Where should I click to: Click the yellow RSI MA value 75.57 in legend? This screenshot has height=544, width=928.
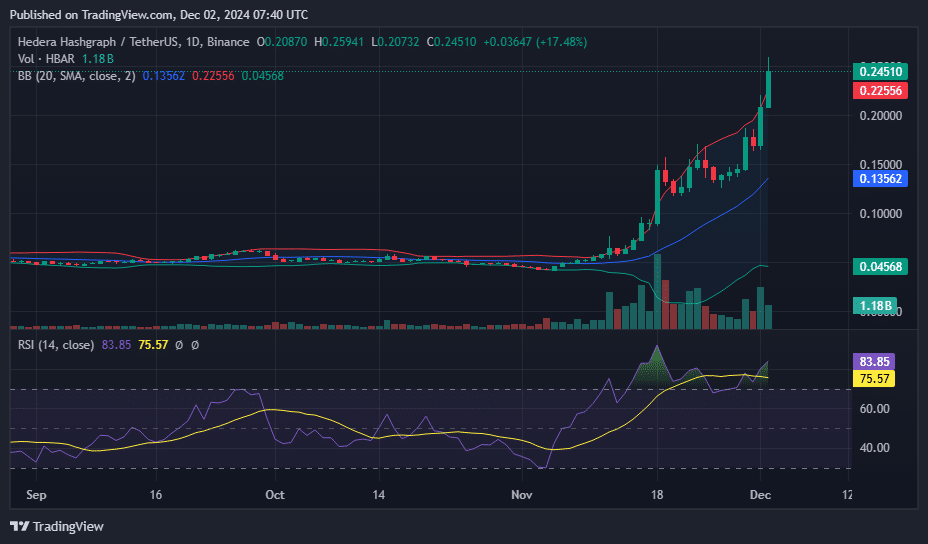[x=153, y=345]
